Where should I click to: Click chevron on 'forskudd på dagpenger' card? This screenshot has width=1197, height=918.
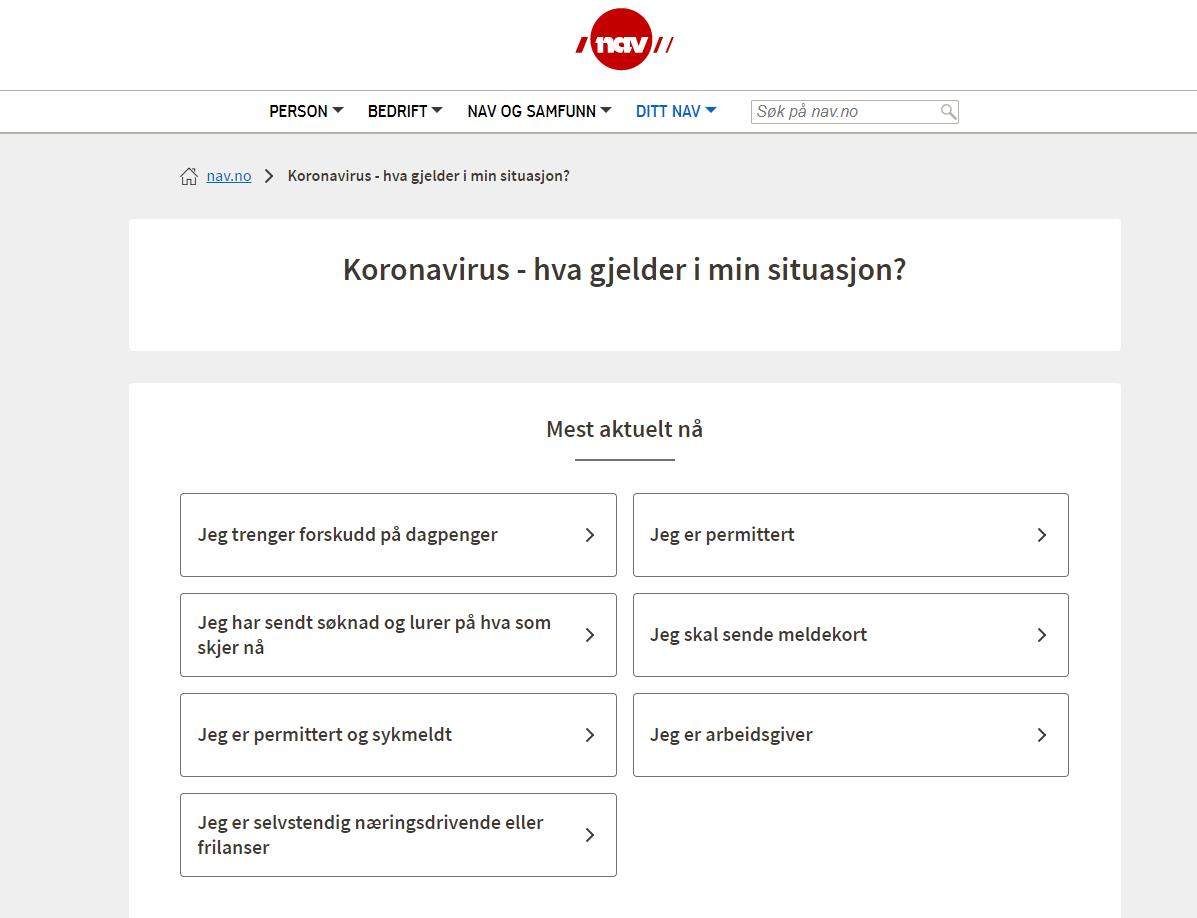(589, 535)
